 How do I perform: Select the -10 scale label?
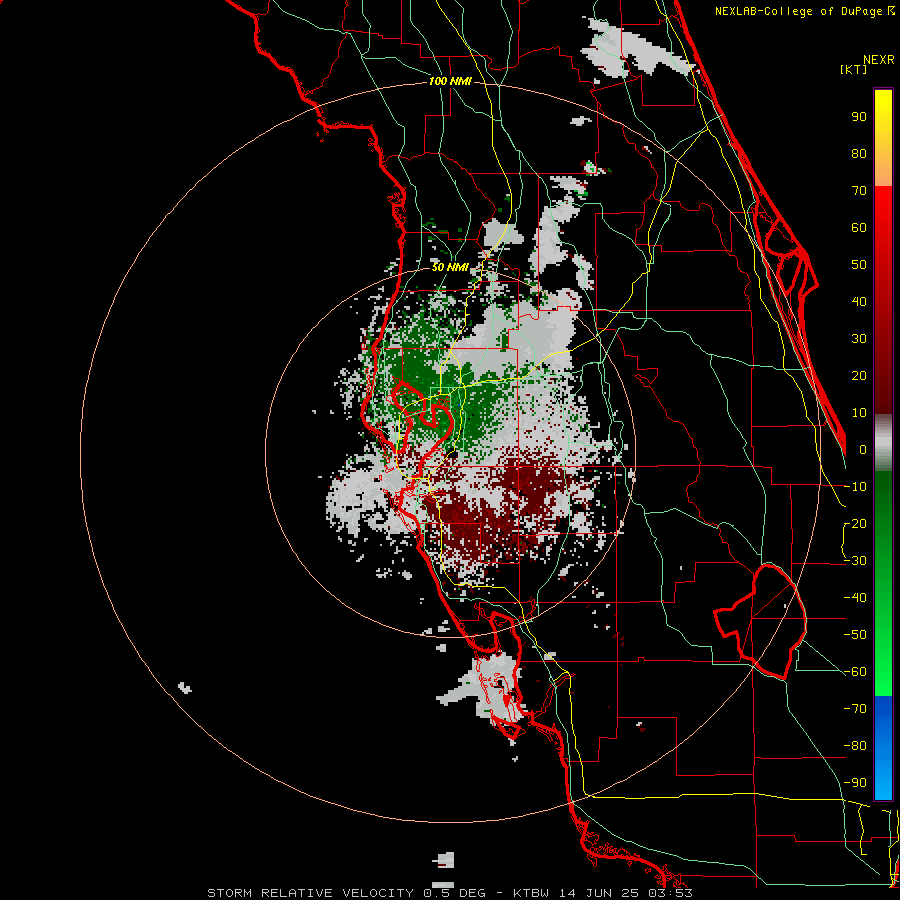pyautogui.click(x=855, y=487)
